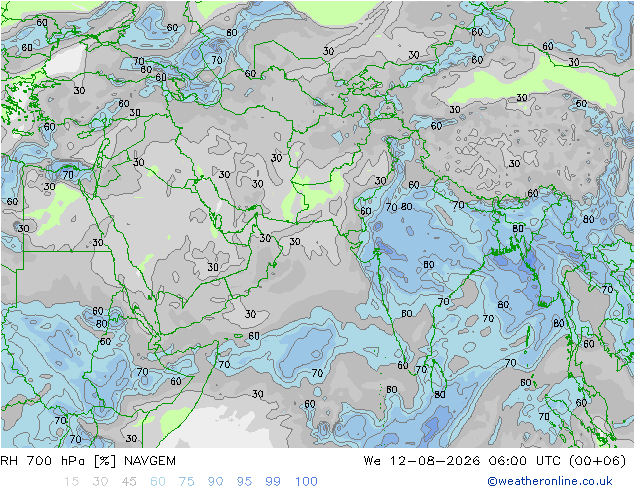Select the legend value 45
The image size is (634, 490).
pos(129,482)
